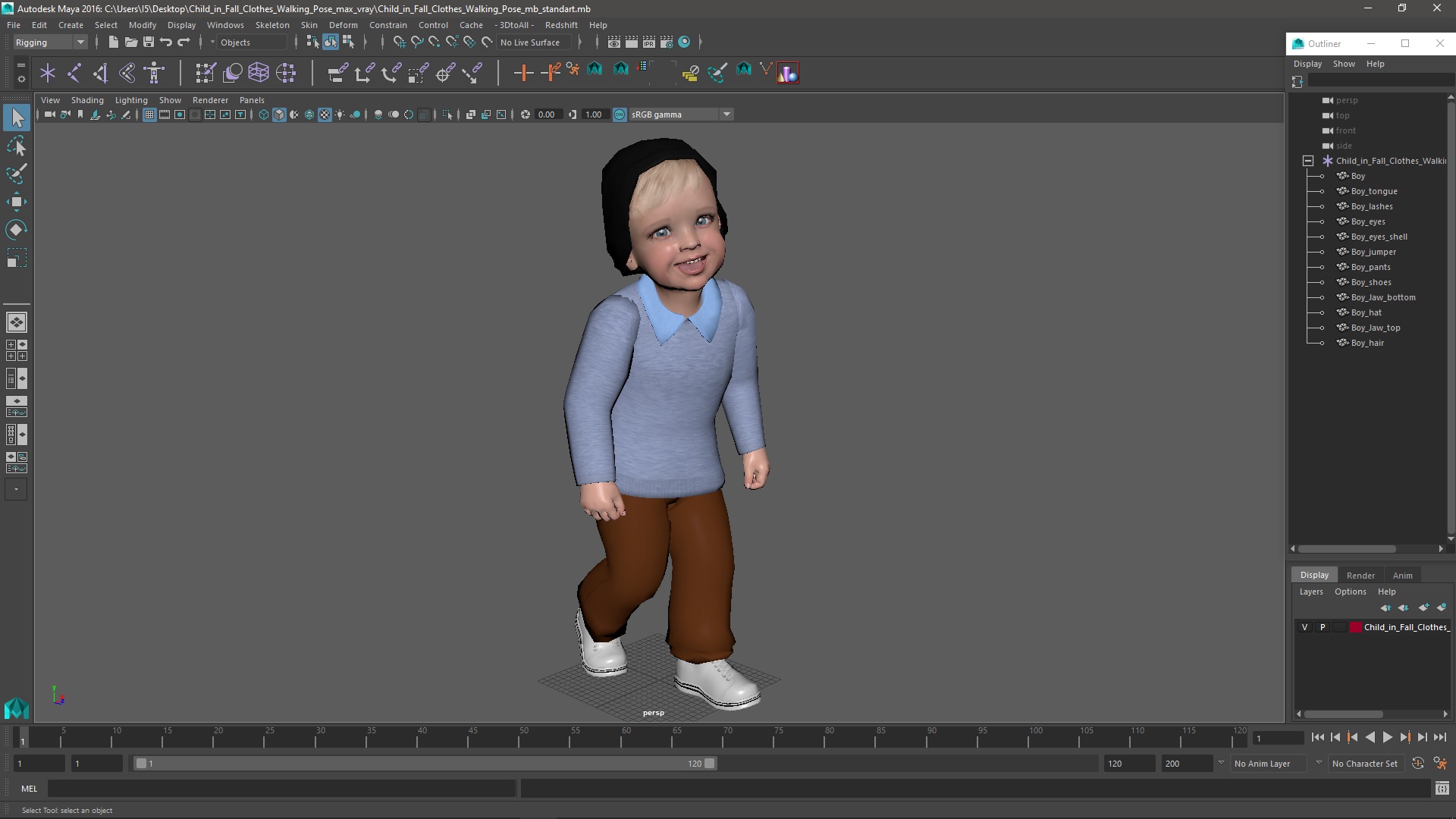Image resolution: width=1456 pixels, height=819 pixels.
Task: Activate the Rotate tool in toolbox
Action: [x=17, y=230]
